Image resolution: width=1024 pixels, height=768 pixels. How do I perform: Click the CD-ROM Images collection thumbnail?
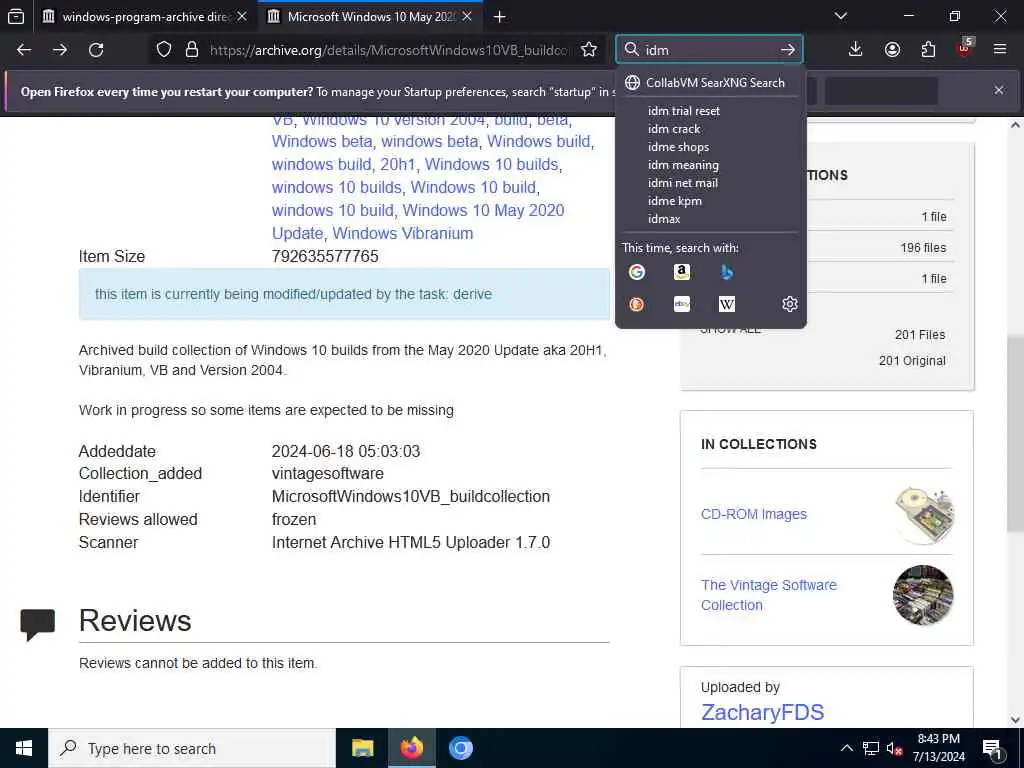924,515
